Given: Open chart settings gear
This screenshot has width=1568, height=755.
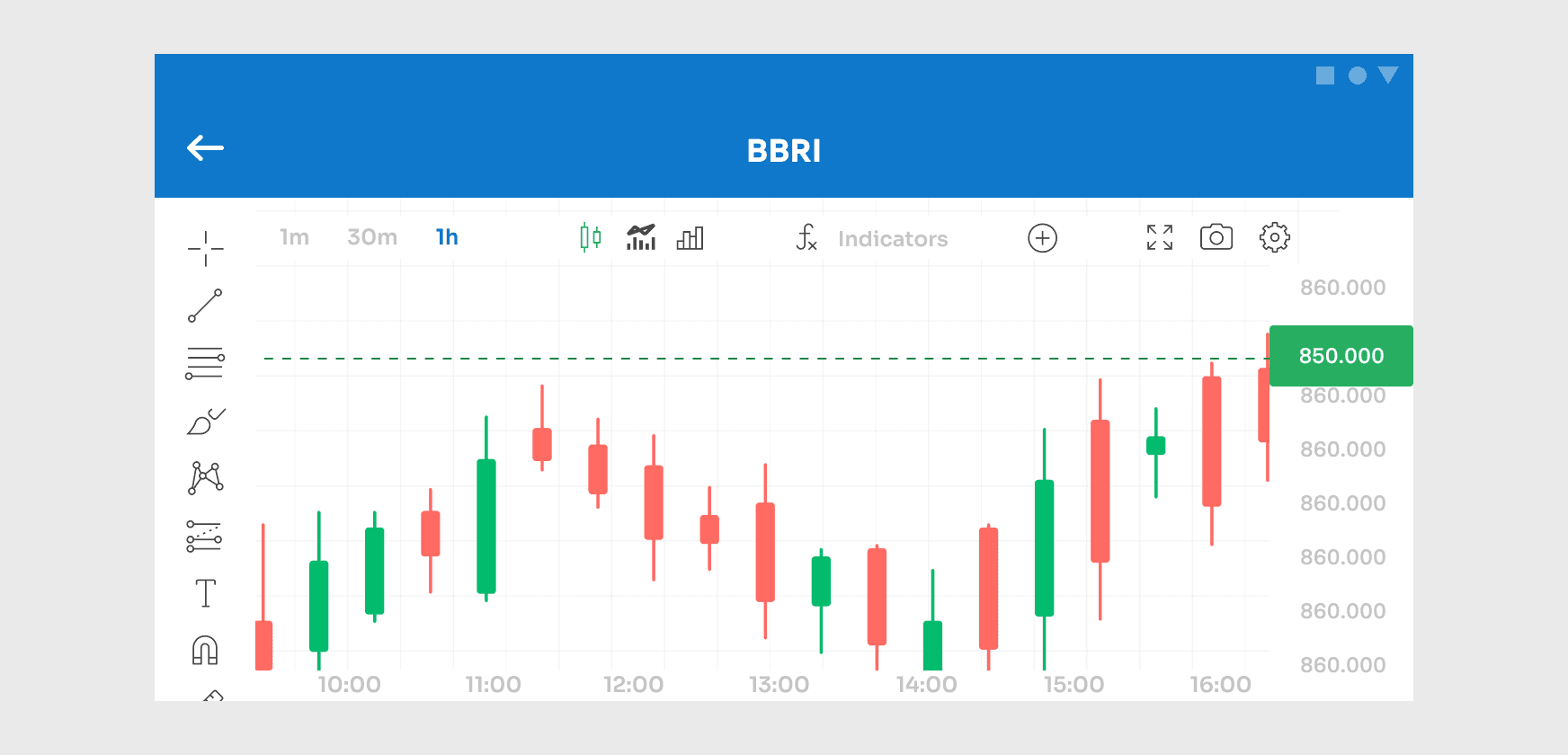Looking at the screenshot, I should coord(1274,237).
